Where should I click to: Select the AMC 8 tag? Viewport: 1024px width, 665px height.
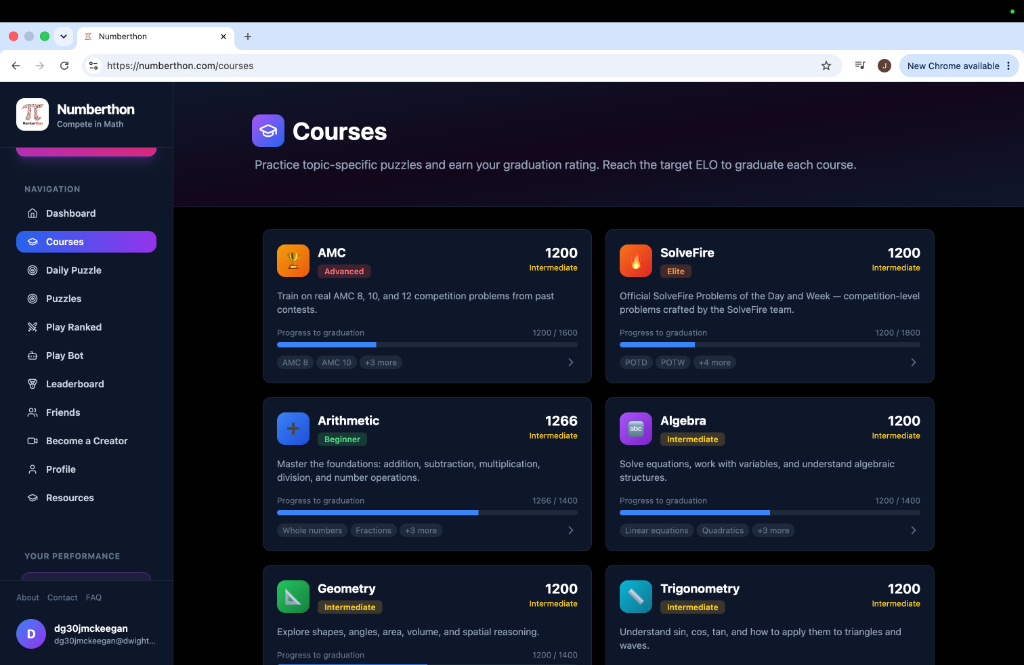coord(295,363)
